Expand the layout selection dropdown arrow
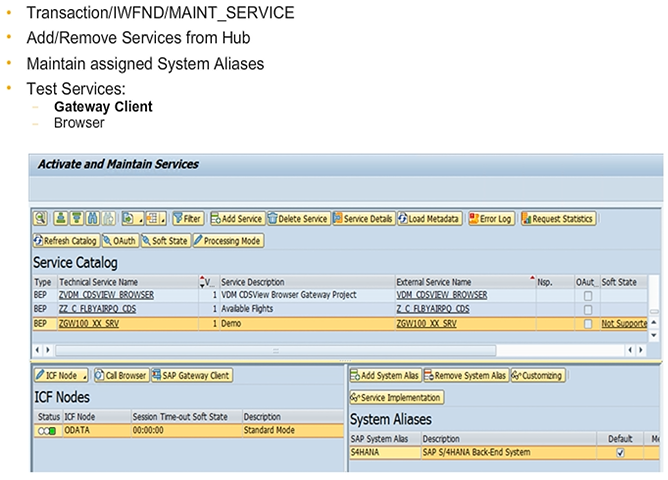The image size is (668, 480). (x=162, y=219)
